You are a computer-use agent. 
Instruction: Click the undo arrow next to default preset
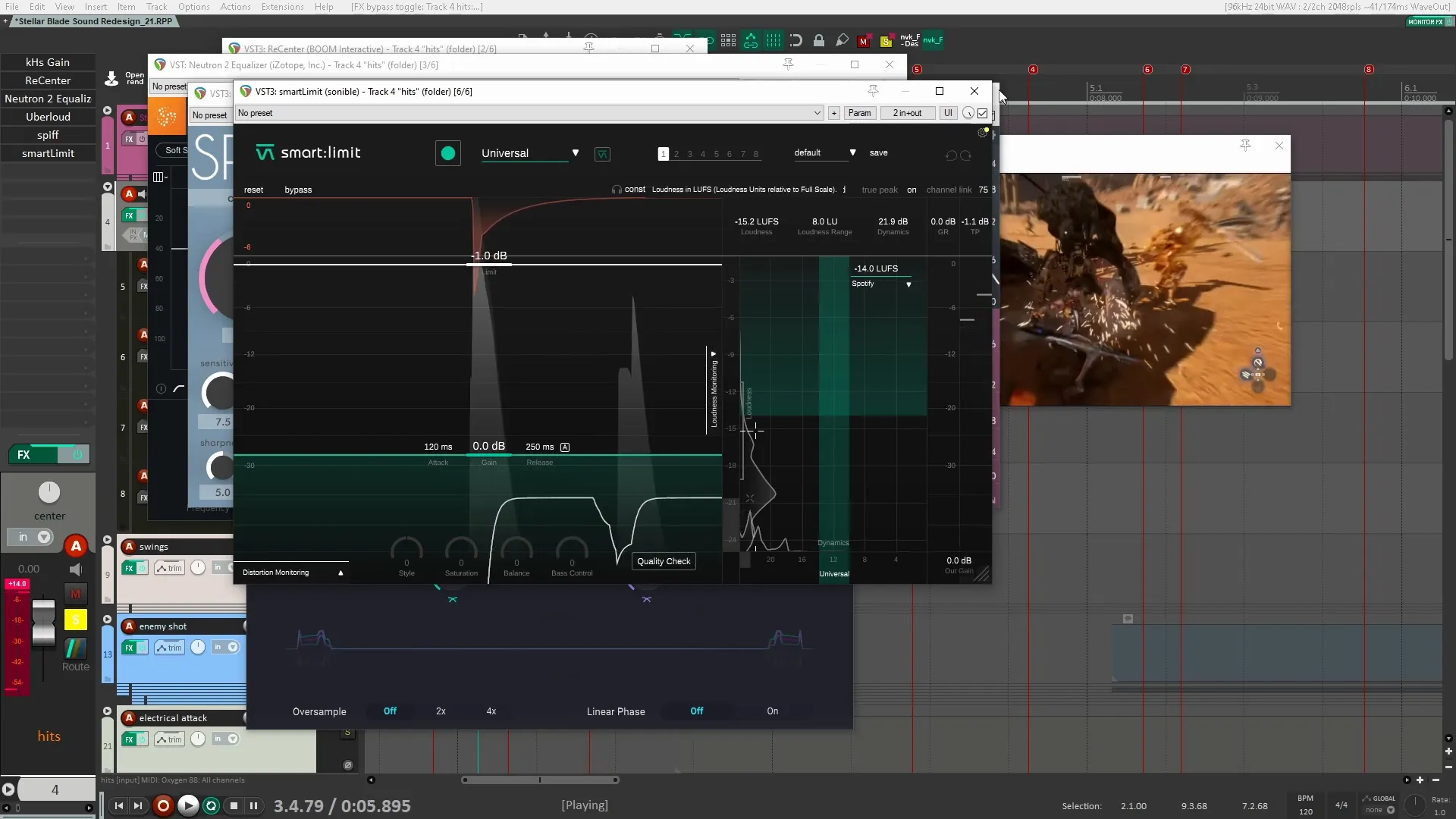[950, 155]
